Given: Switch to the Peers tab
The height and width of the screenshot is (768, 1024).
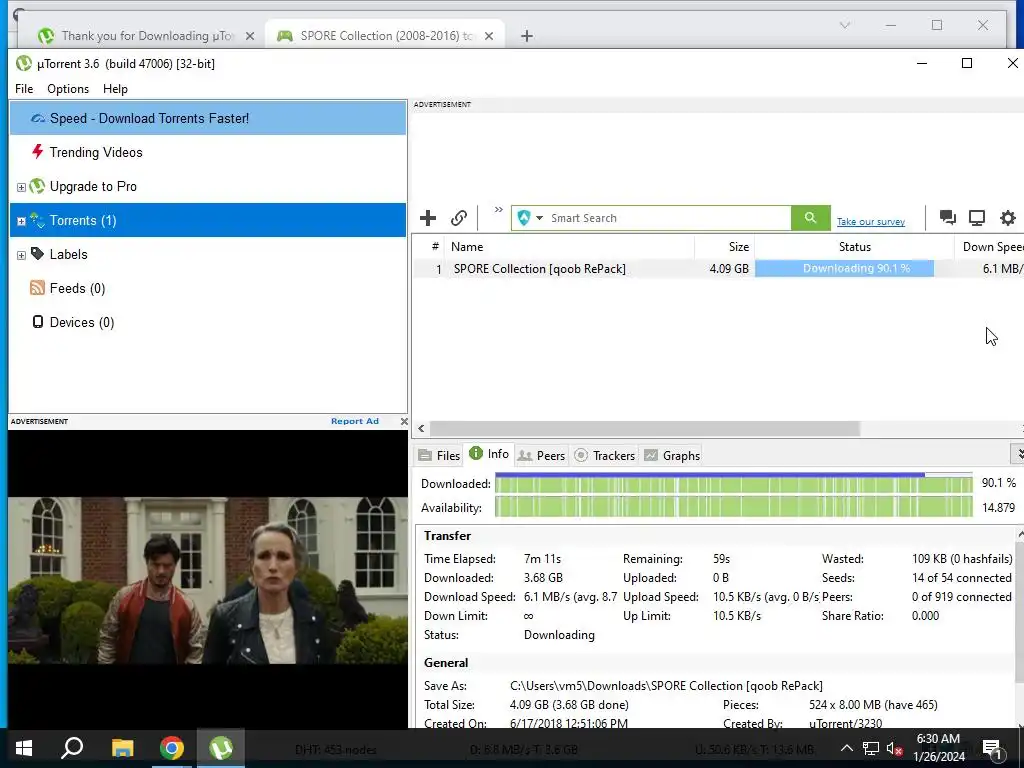Looking at the screenshot, I should pyautogui.click(x=541, y=455).
